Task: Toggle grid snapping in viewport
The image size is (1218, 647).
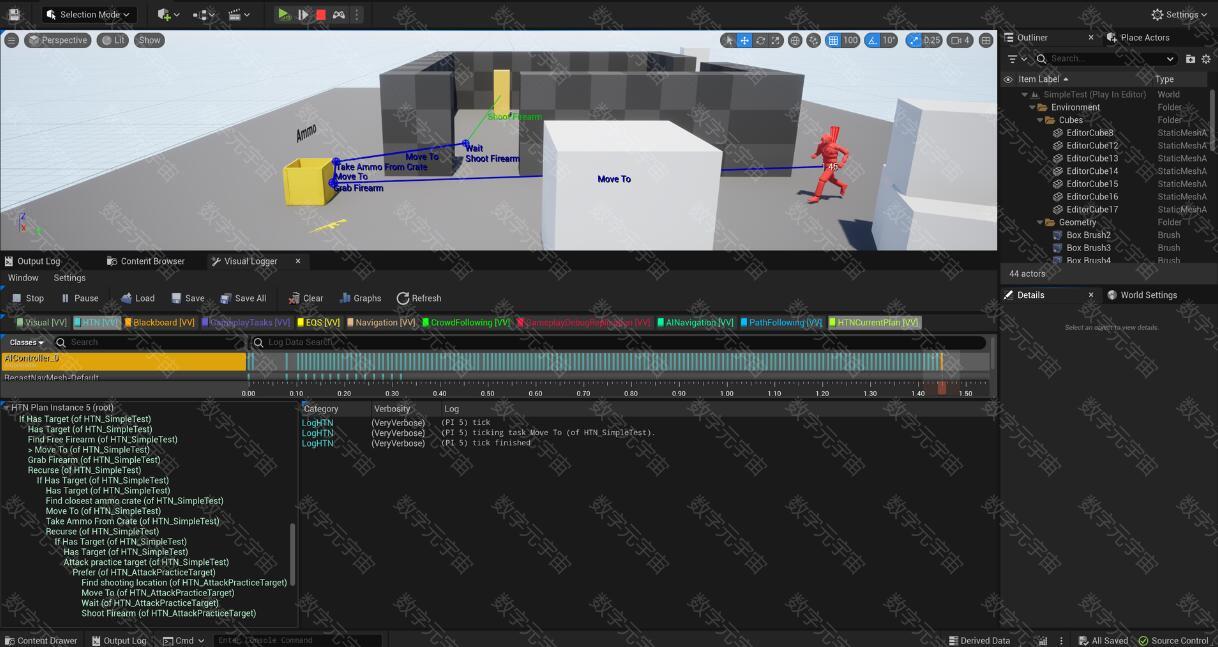Action: point(833,40)
